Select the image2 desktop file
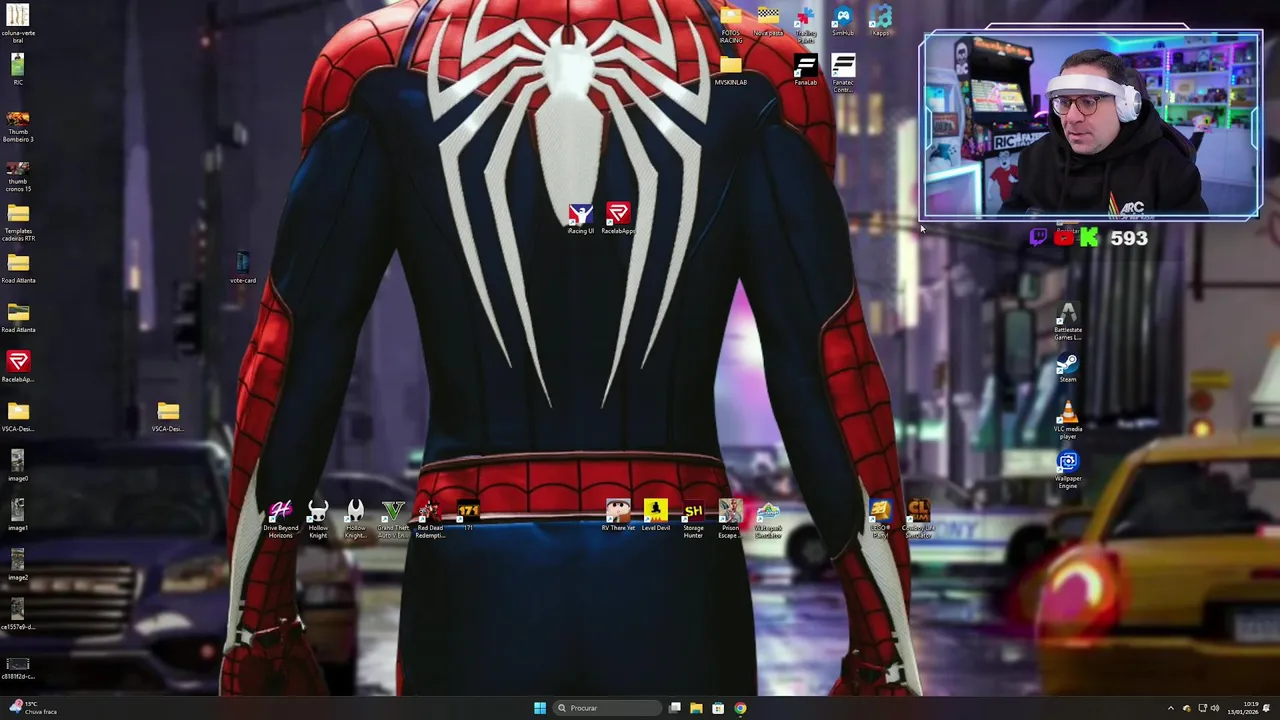The image size is (1280, 720). coord(18,565)
